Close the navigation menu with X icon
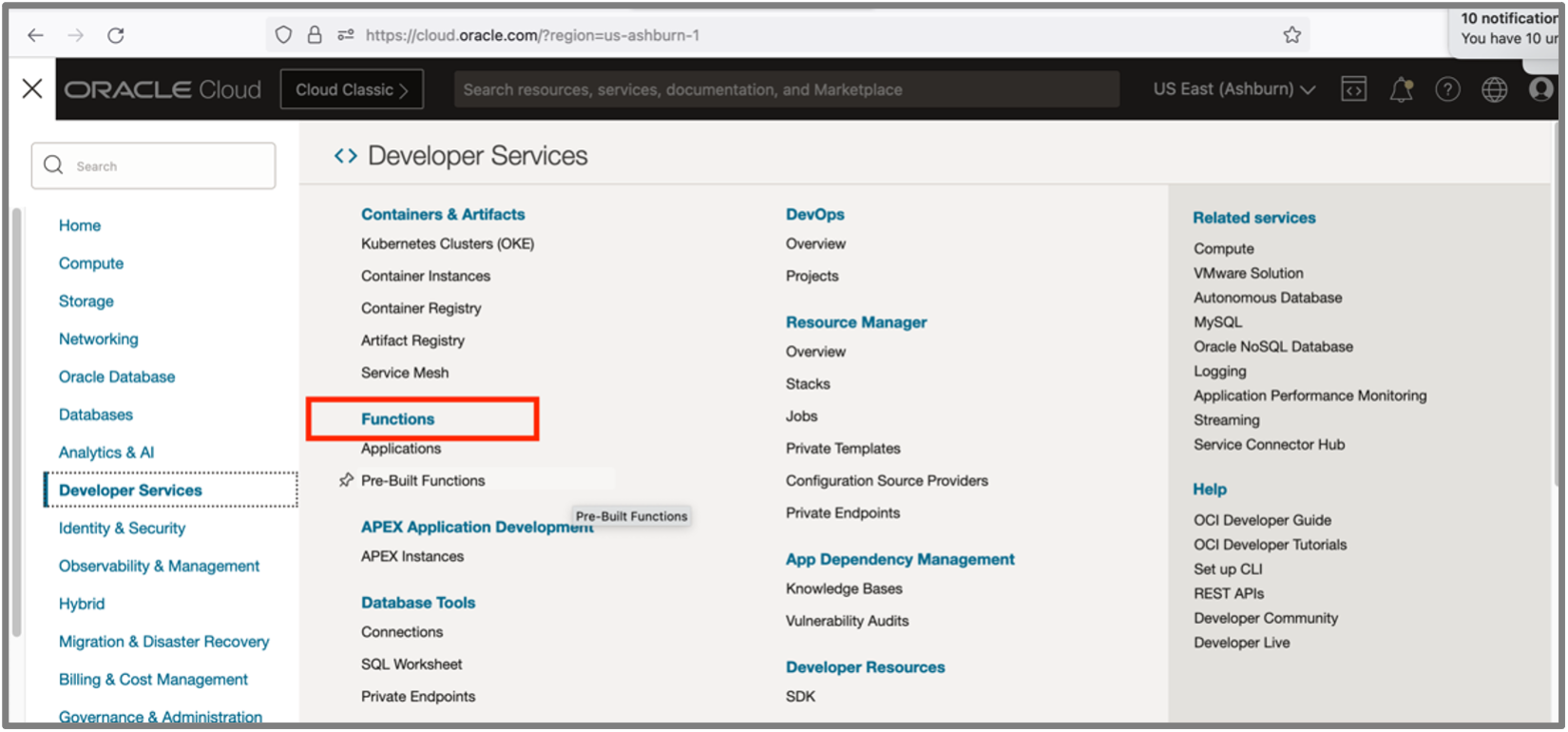The width and height of the screenshot is (1568, 732). coord(32,88)
